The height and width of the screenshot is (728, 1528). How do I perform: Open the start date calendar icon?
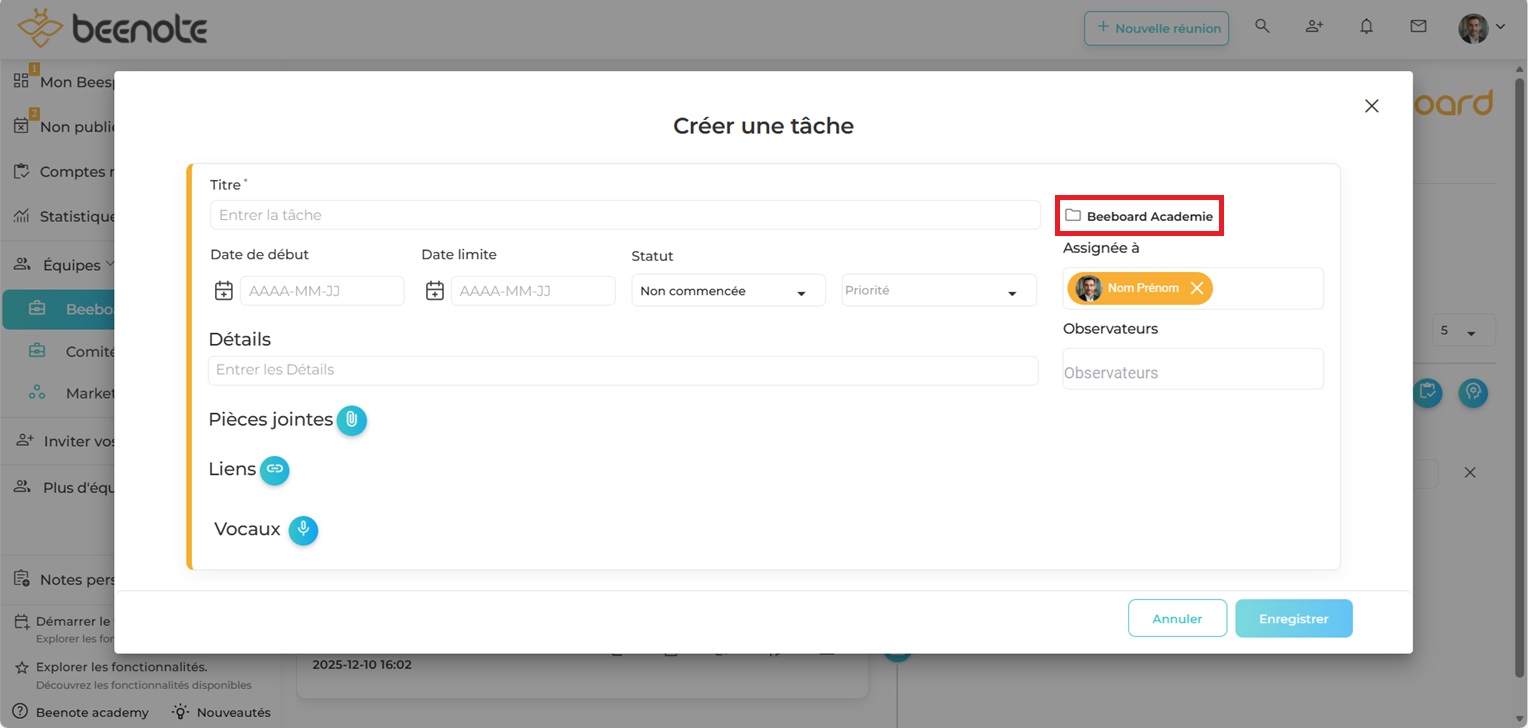(224, 291)
